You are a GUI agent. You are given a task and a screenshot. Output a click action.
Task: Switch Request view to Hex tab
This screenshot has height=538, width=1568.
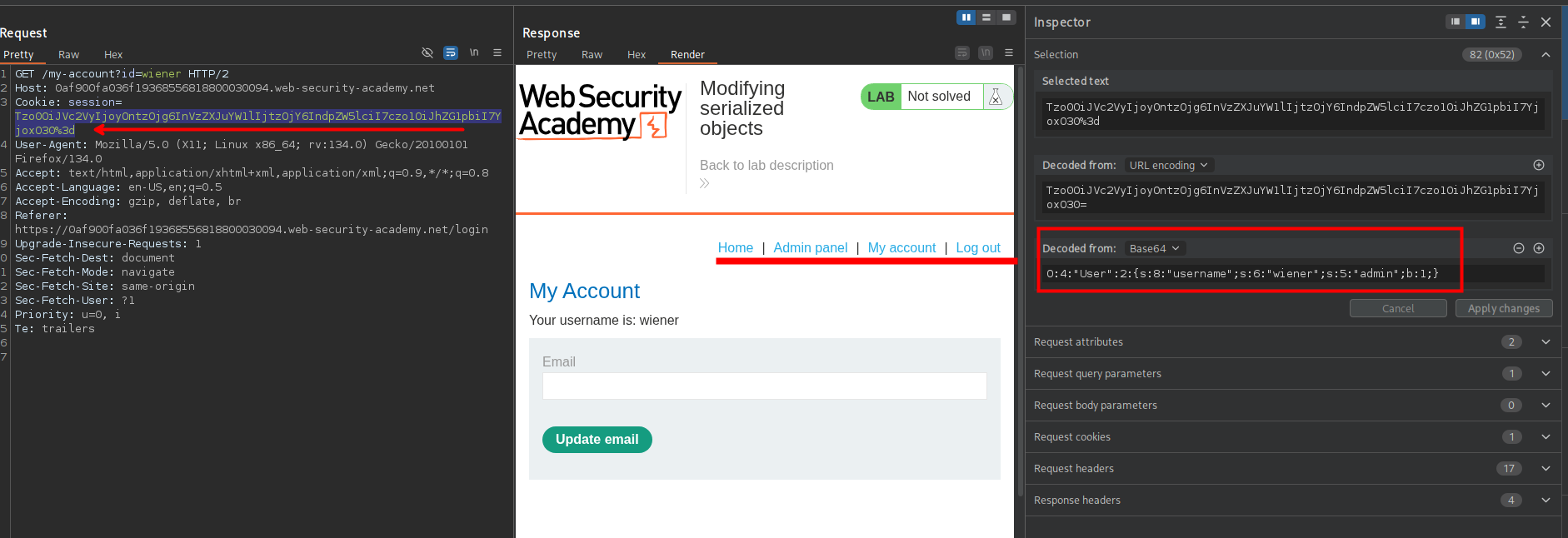click(x=113, y=54)
